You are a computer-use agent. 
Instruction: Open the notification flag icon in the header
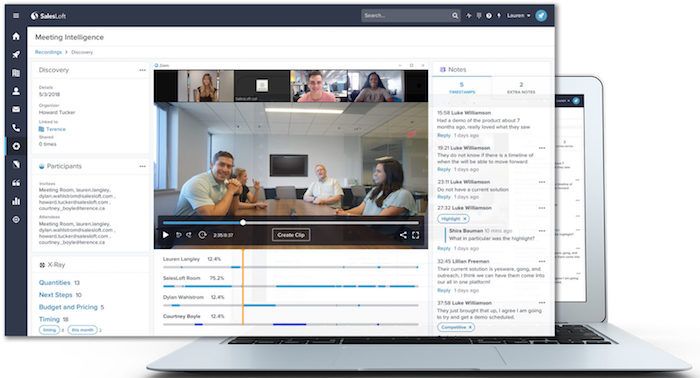[x=479, y=16]
